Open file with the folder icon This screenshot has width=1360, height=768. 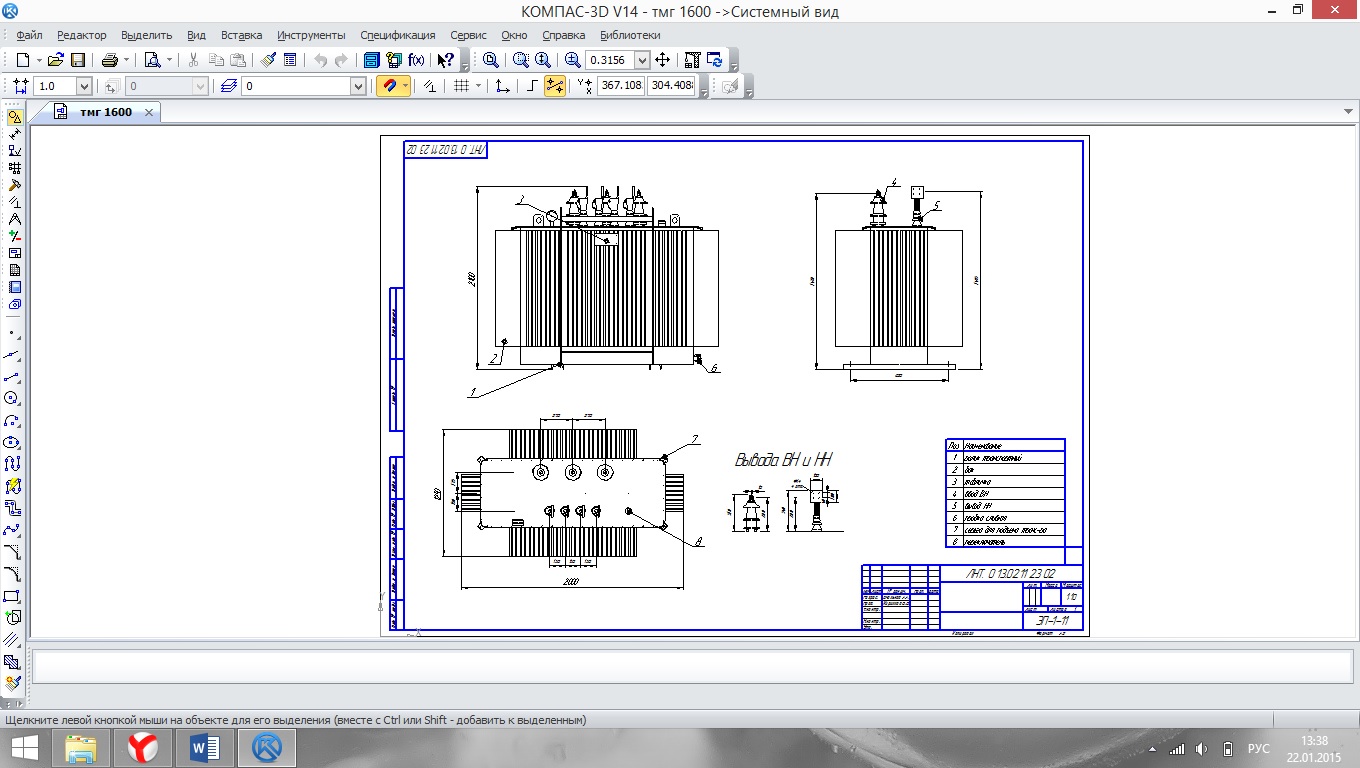point(56,60)
